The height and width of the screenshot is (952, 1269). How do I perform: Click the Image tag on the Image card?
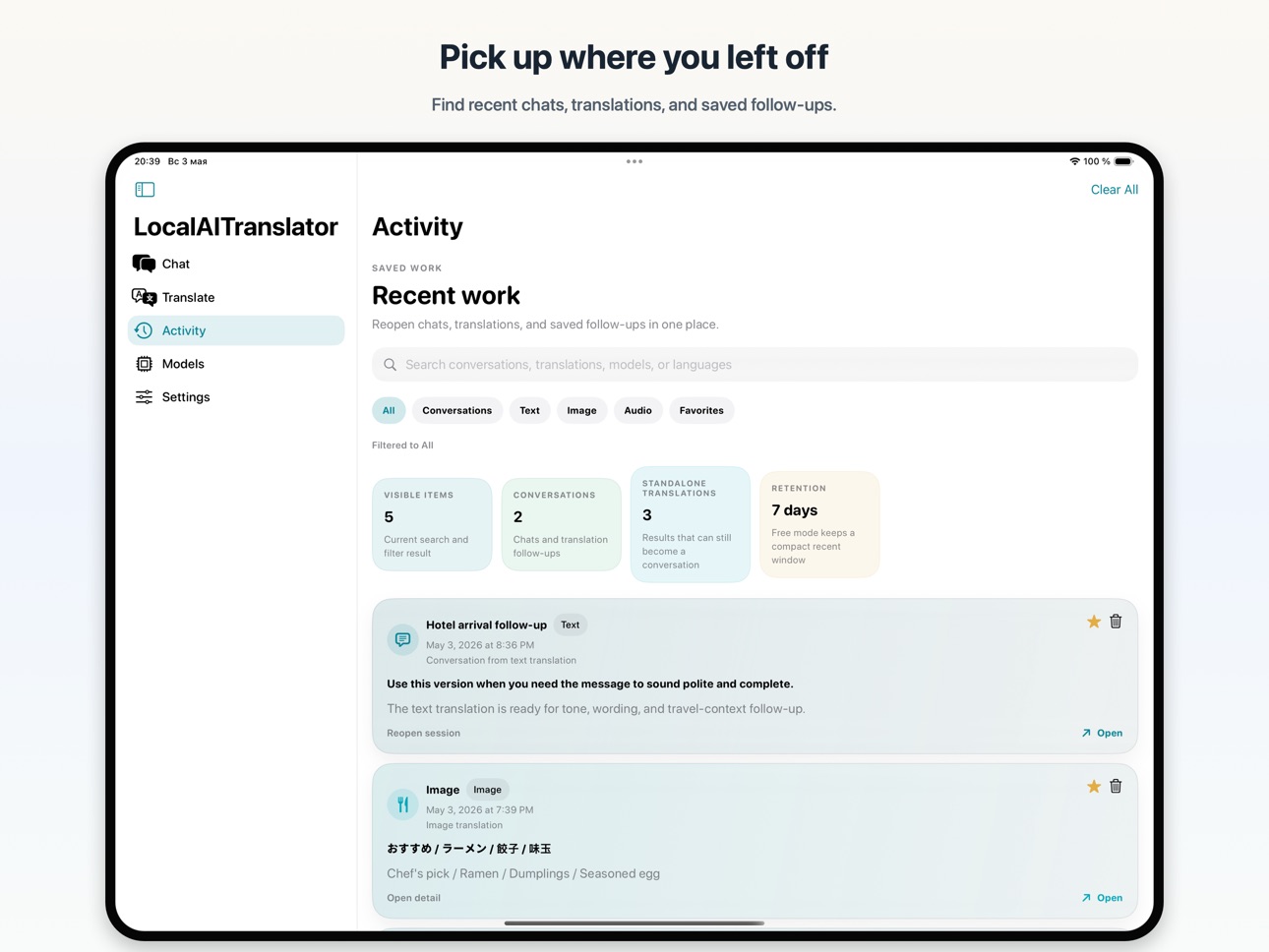point(487,790)
